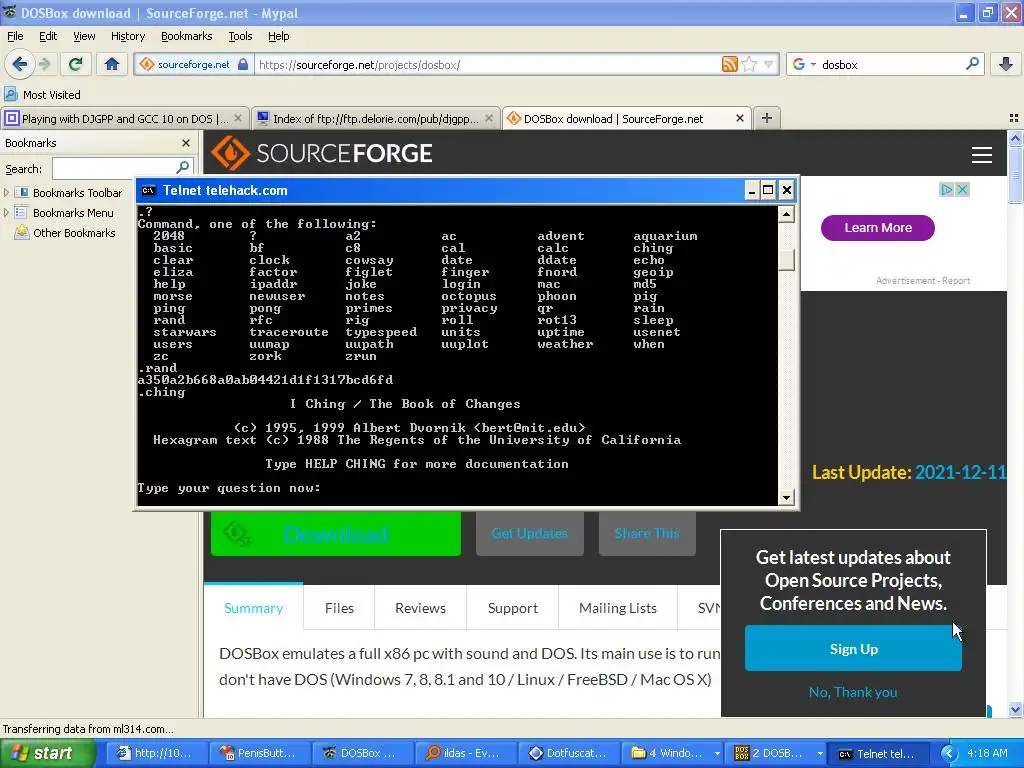Image resolution: width=1024 pixels, height=768 pixels.
Task: Open a new tab with the plus button
Action: pos(767,118)
